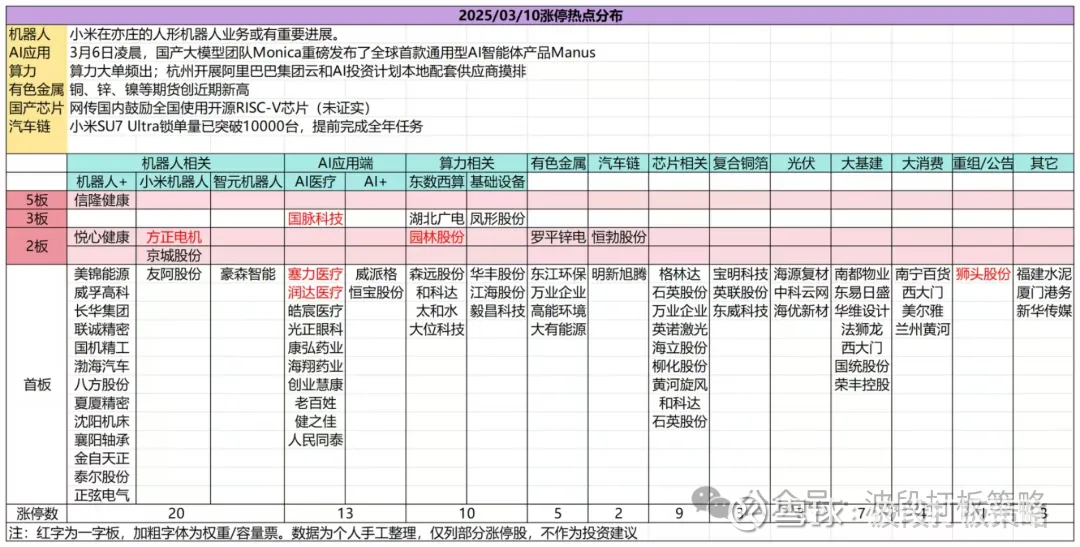This screenshot has width=1080, height=547.
Task: Select the AI应用端 column header
Action: coord(345,163)
